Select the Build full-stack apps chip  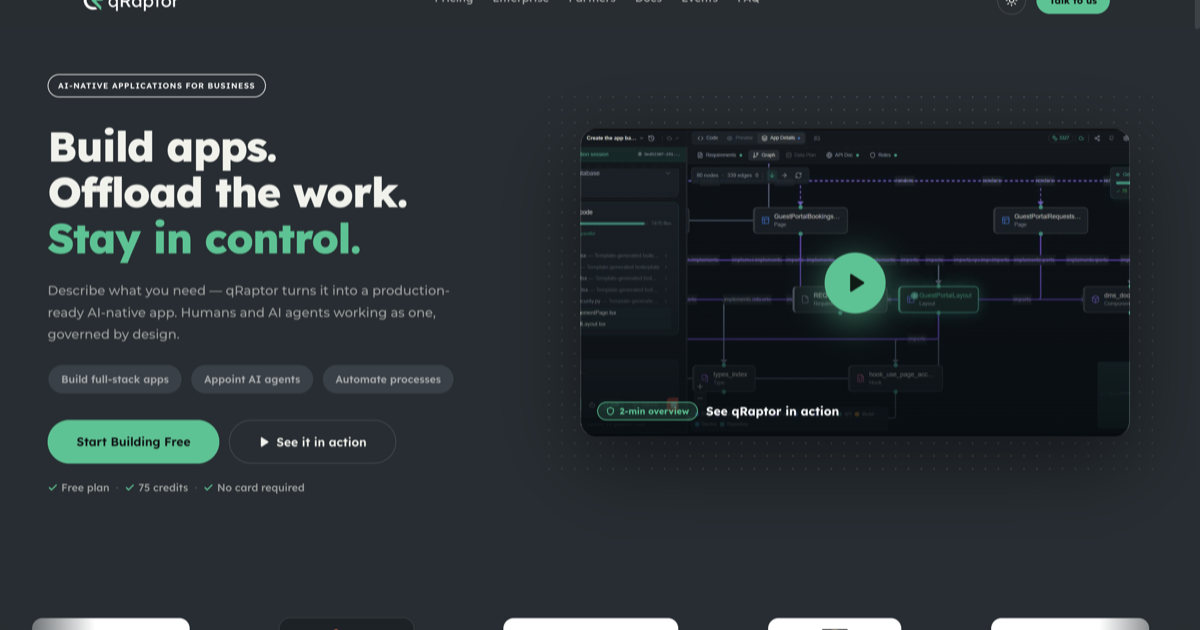point(115,379)
